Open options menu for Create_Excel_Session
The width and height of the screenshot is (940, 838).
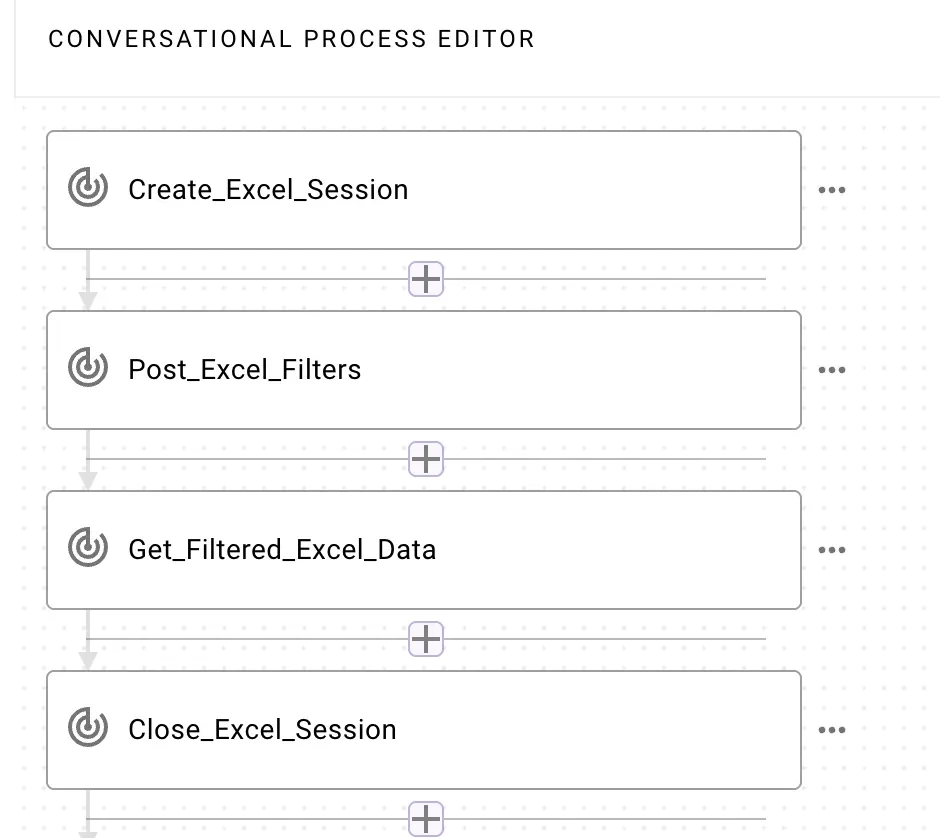831,190
